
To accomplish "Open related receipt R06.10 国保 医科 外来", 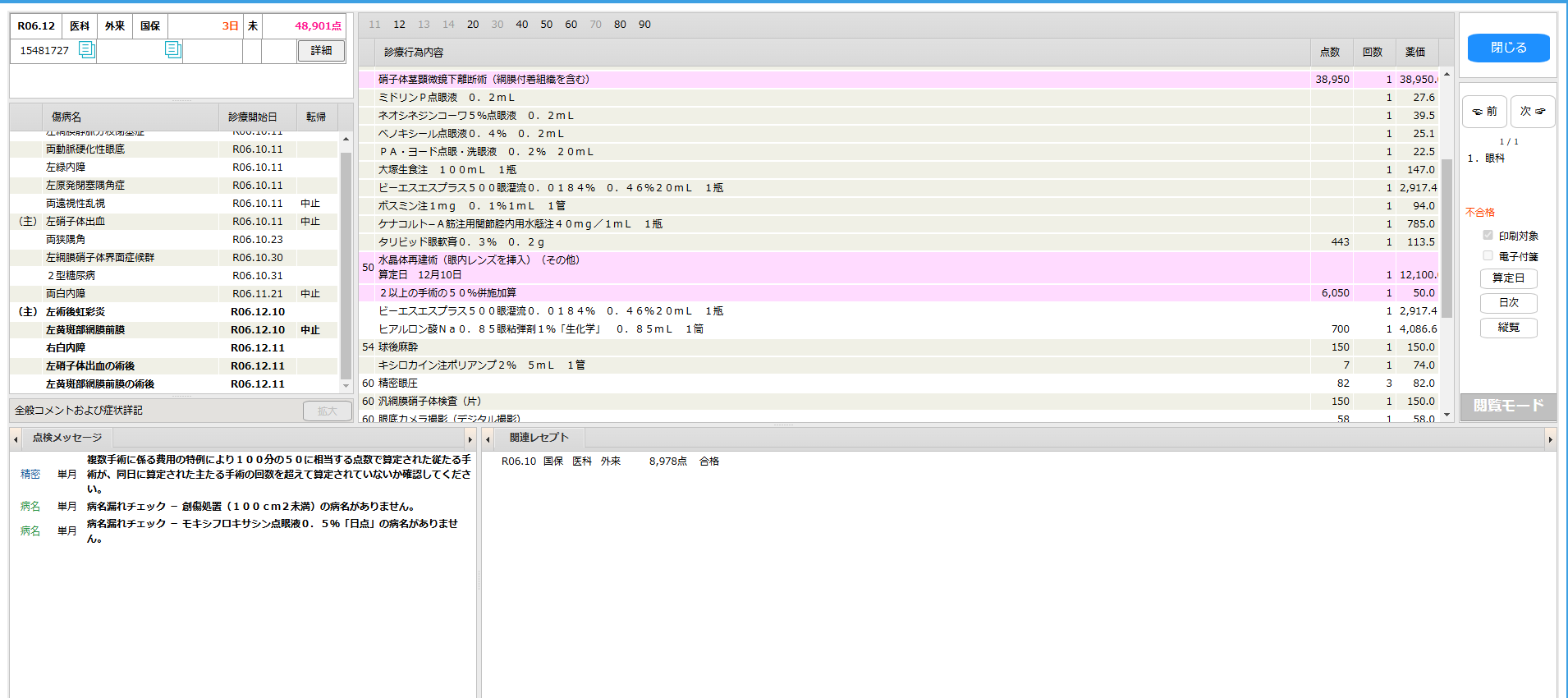I will click(x=610, y=462).
